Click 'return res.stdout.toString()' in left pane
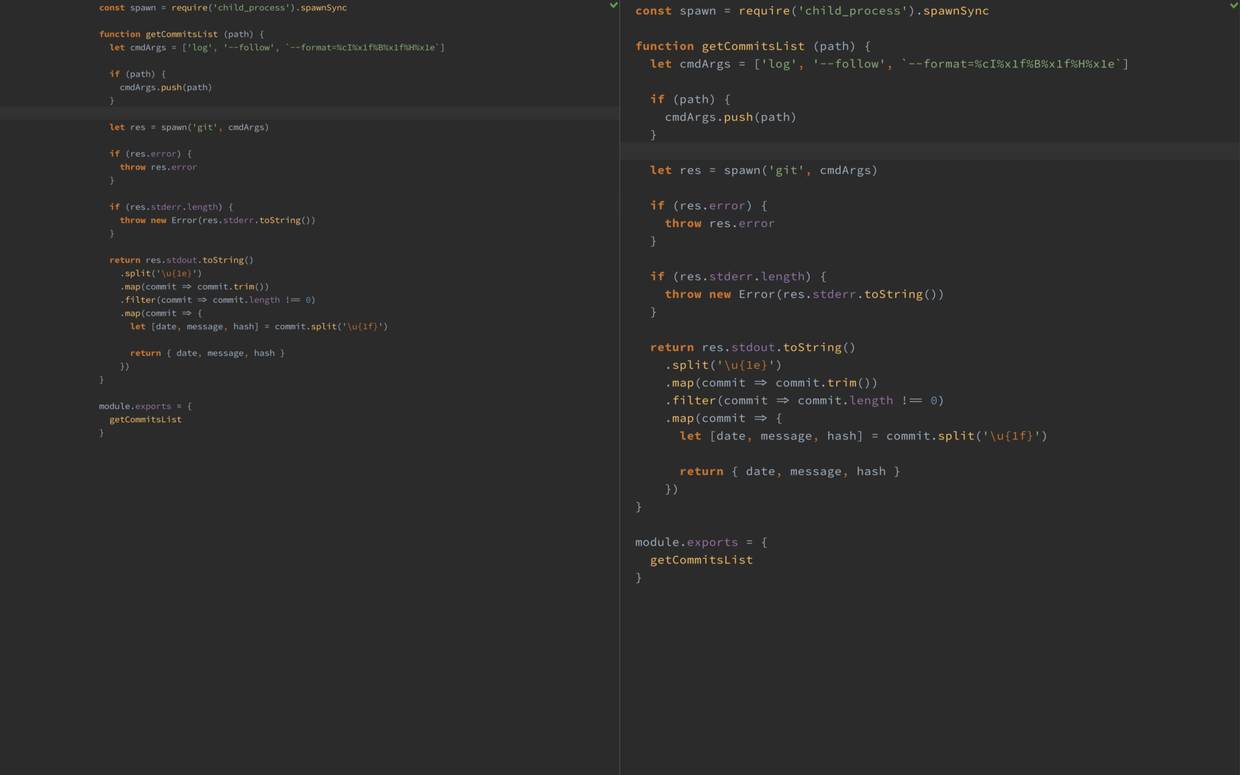 182,260
